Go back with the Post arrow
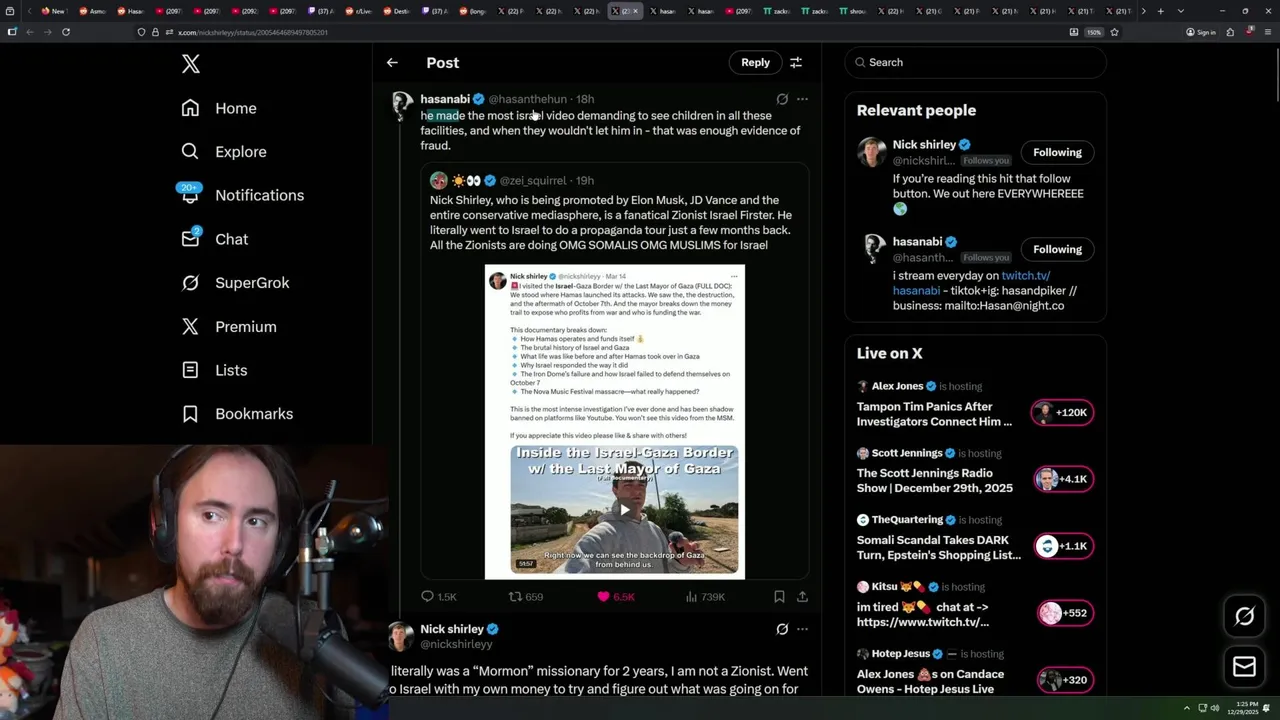The width and height of the screenshot is (1280, 720). coord(392,62)
